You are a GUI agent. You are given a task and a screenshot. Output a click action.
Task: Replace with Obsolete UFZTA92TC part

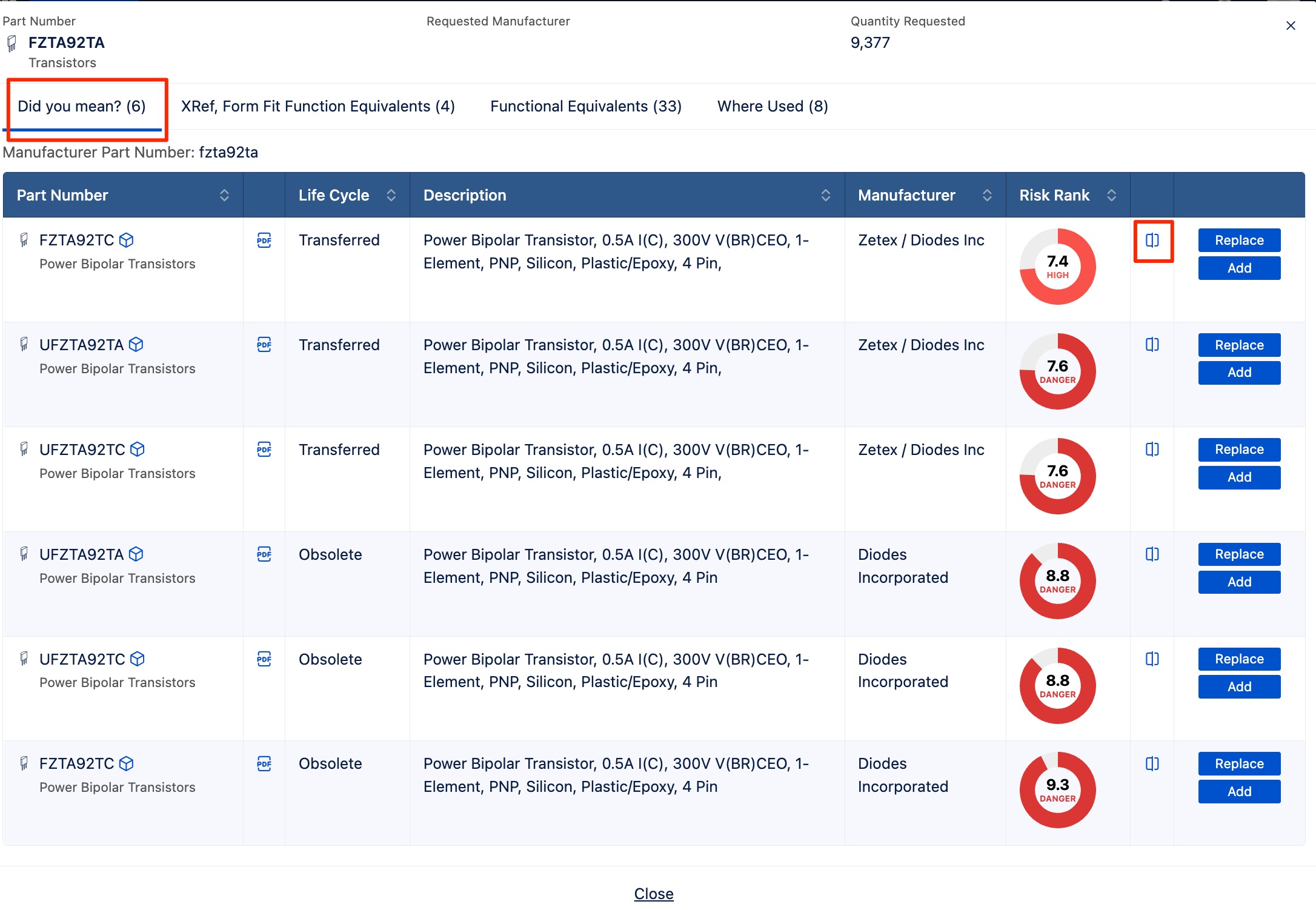pos(1239,659)
